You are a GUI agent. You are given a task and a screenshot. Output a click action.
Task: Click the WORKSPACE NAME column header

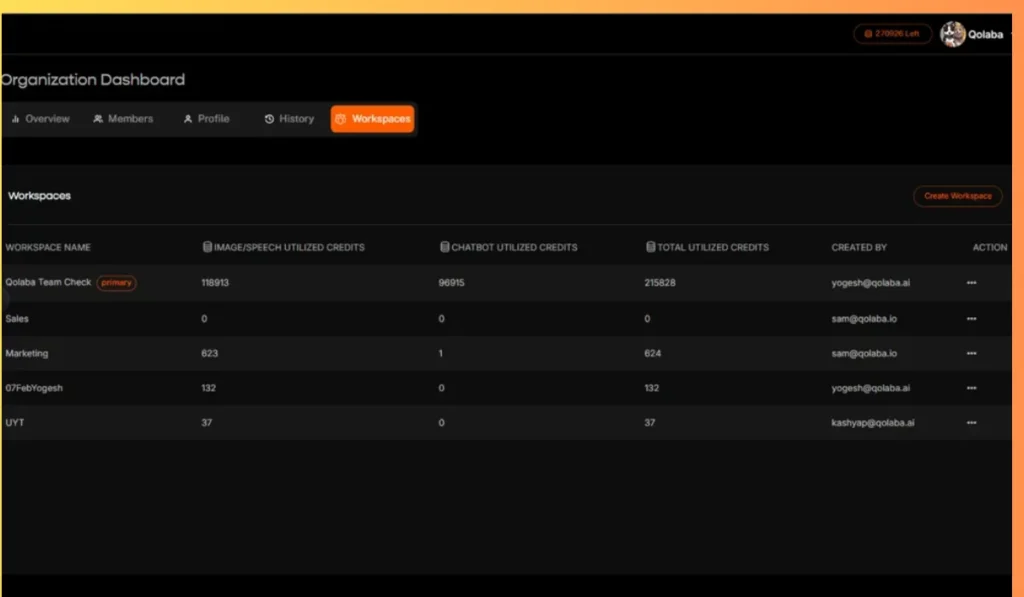pos(48,248)
